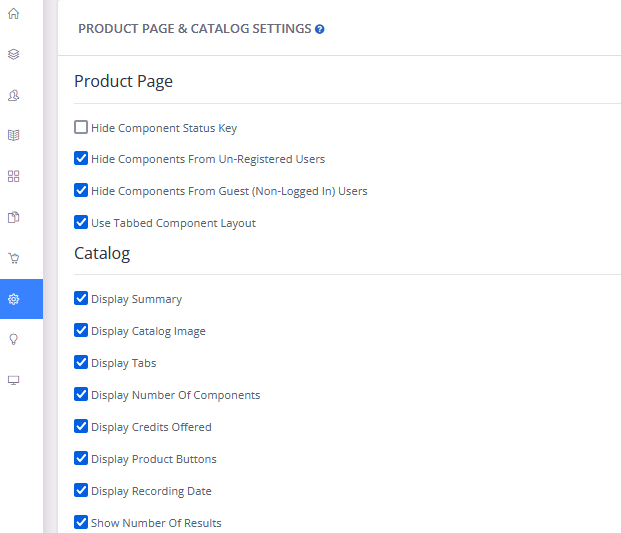Click the stacked layers sidebar icon
The width and height of the screenshot is (621, 533).
tap(13, 55)
